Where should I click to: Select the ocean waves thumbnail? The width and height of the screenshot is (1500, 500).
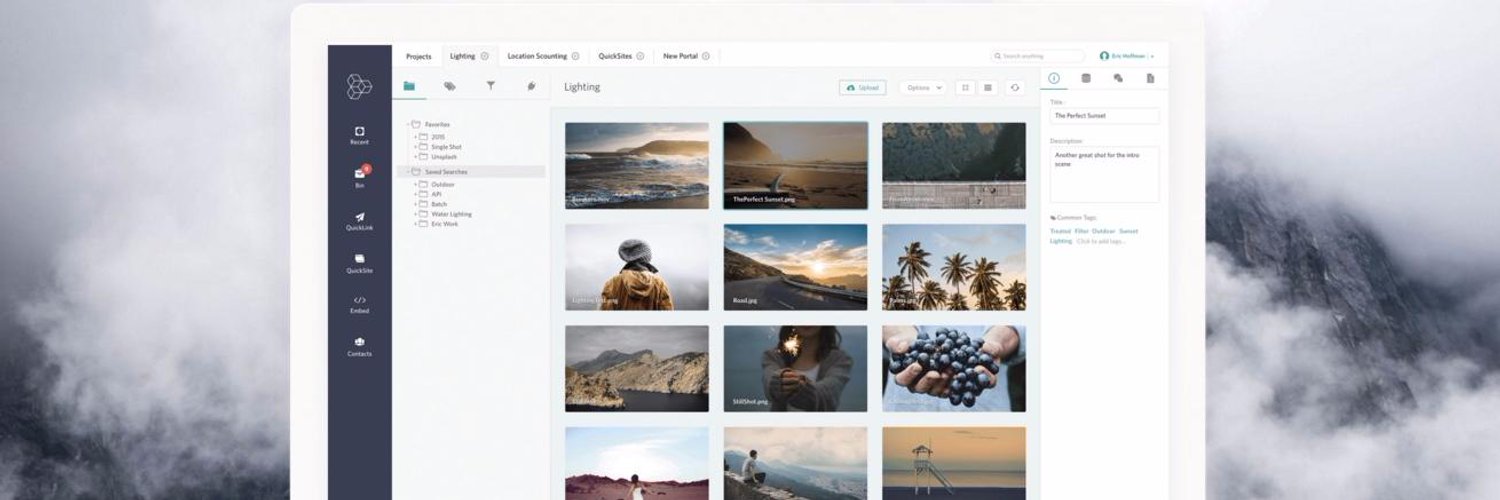coord(637,166)
